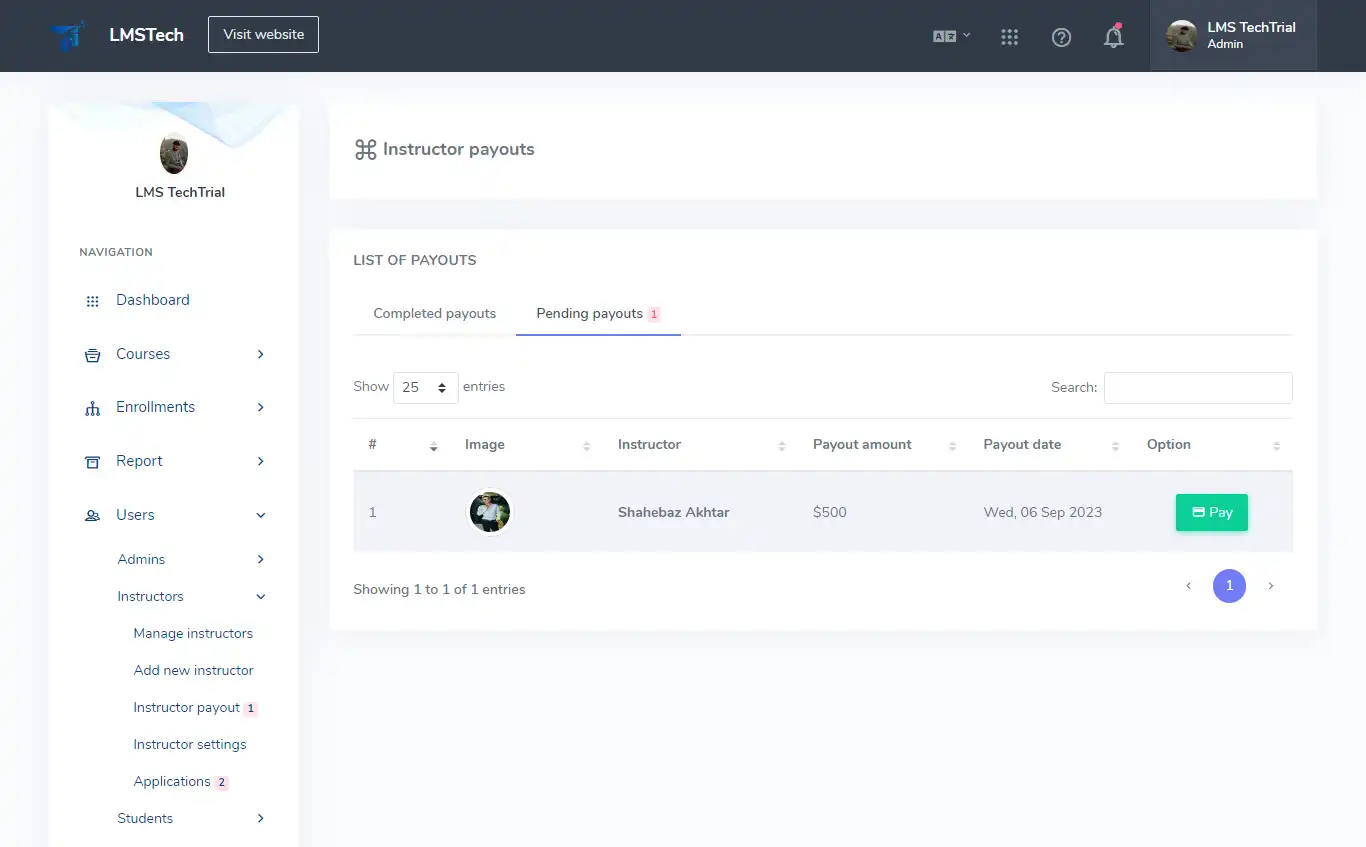This screenshot has width=1366, height=847.
Task: Toggle sorting on Payout date column
Action: click(1116, 444)
